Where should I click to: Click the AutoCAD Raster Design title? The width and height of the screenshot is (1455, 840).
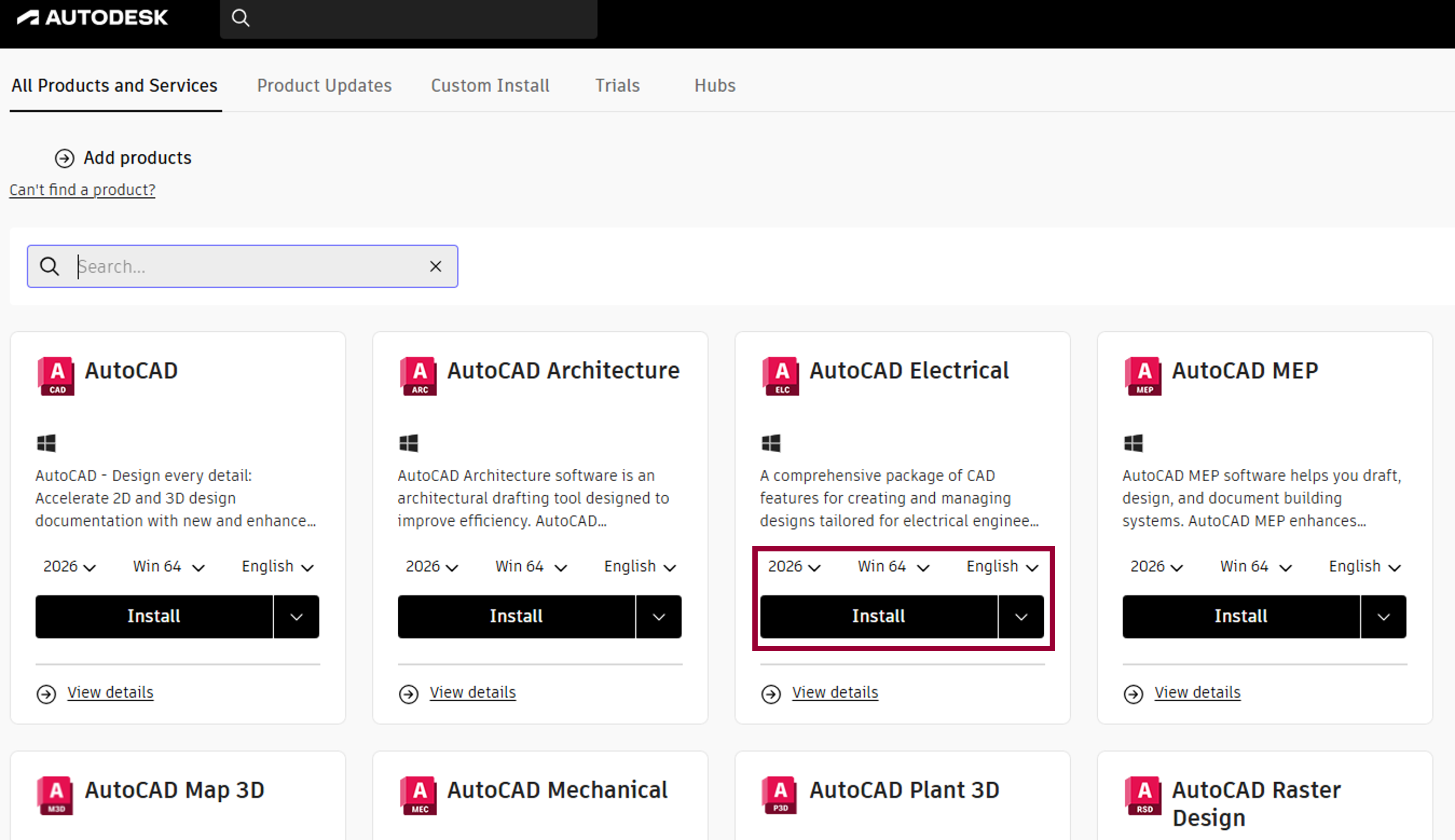tap(1256, 804)
